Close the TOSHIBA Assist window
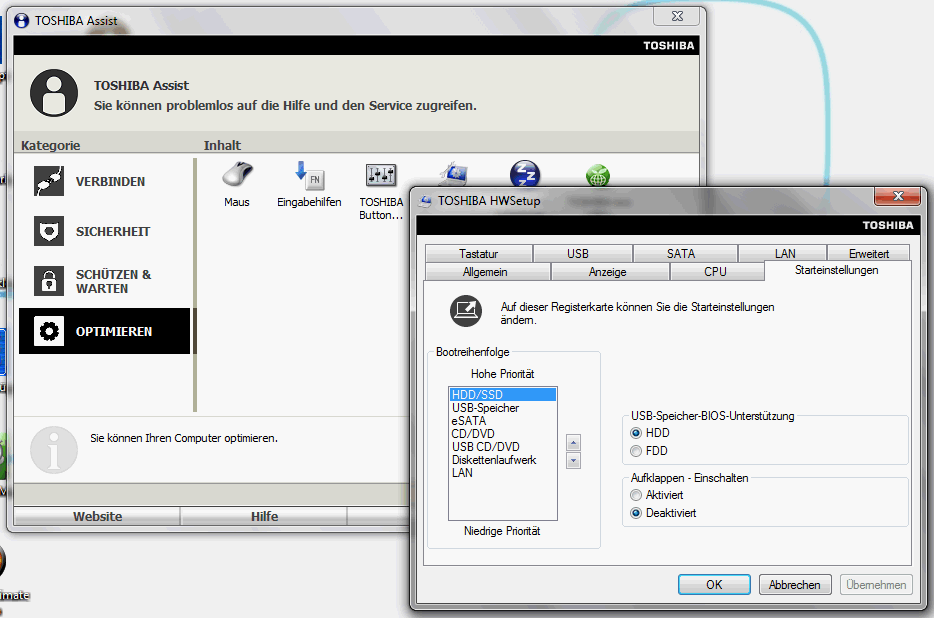The width and height of the screenshot is (934, 618). tap(677, 16)
